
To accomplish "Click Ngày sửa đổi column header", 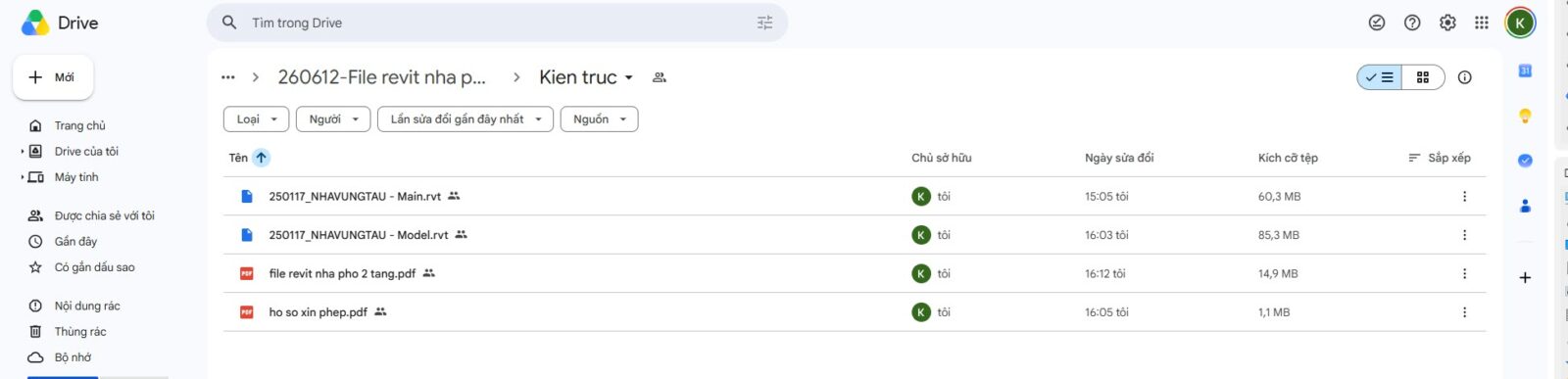I will click(1119, 158).
